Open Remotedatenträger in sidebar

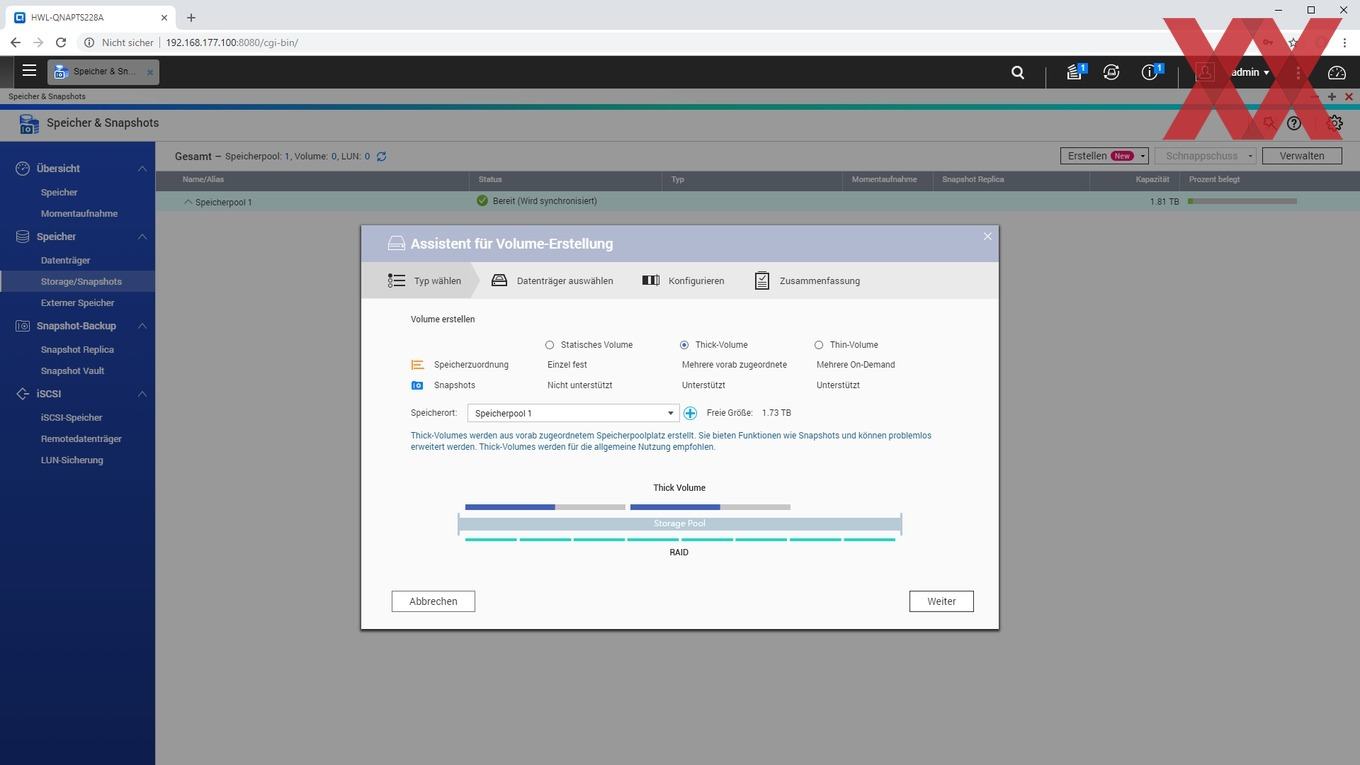tap(81, 439)
